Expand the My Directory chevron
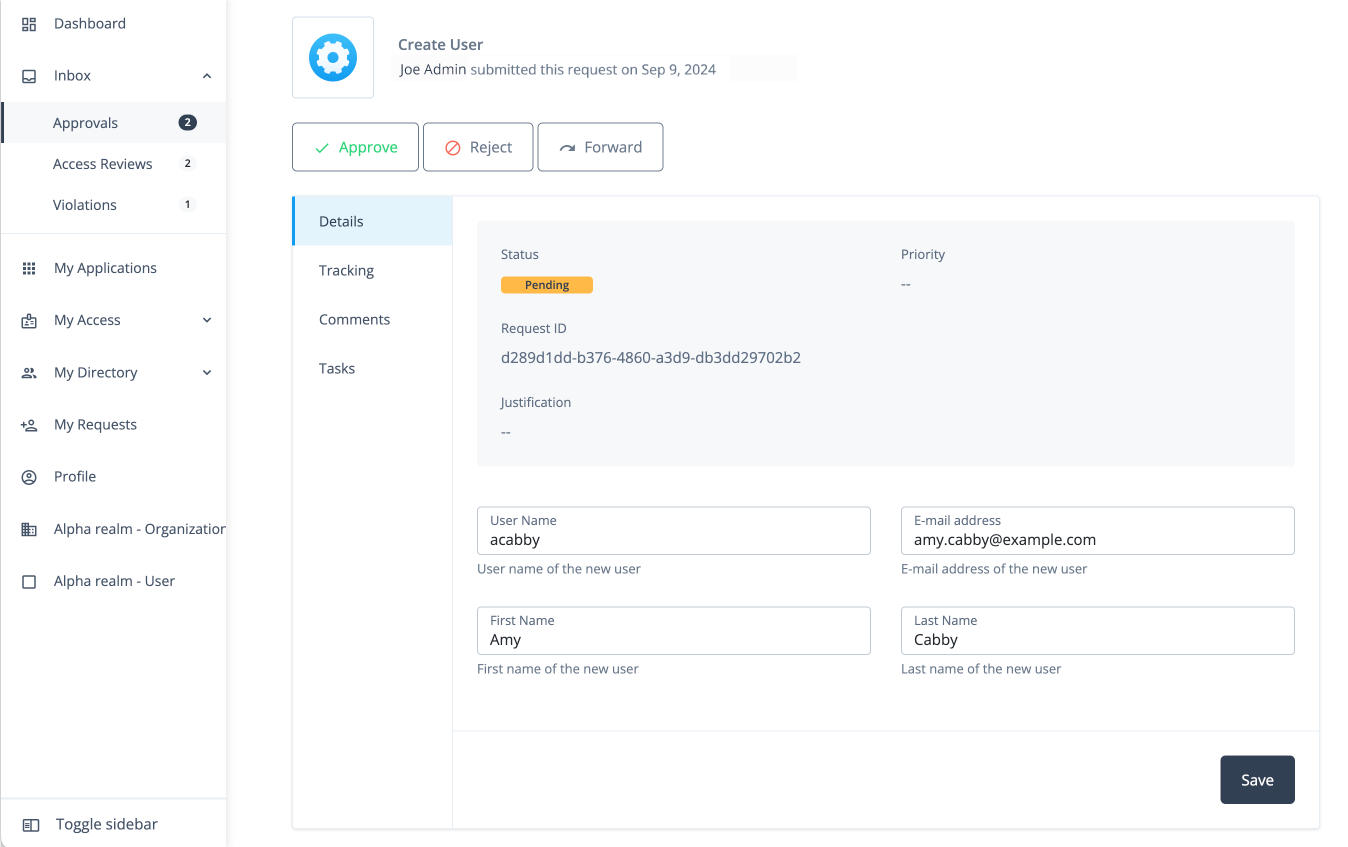This screenshot has width=1348, height=847. pos(207,373)
